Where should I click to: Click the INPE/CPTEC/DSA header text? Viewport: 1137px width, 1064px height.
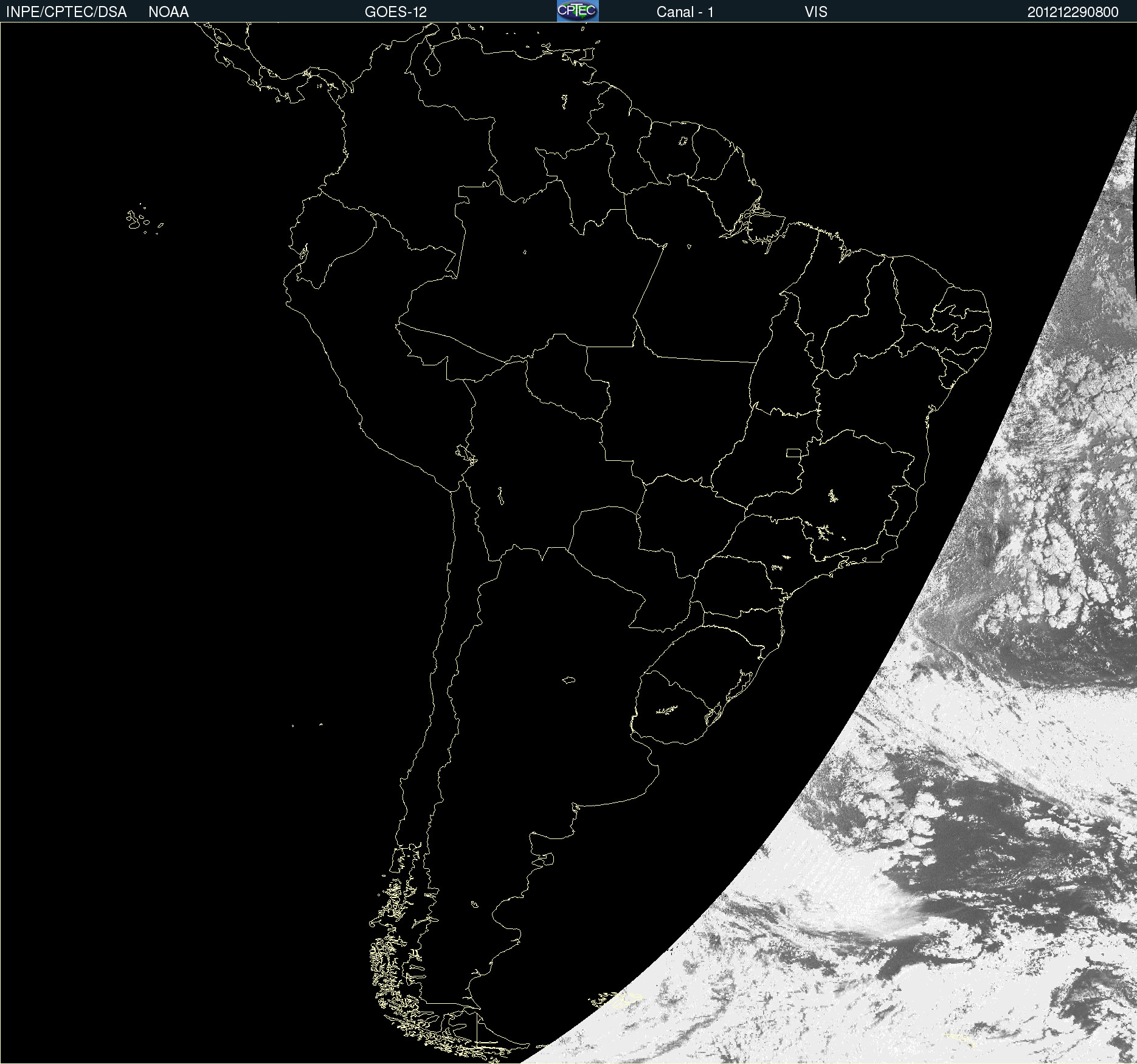coord(66,12)
